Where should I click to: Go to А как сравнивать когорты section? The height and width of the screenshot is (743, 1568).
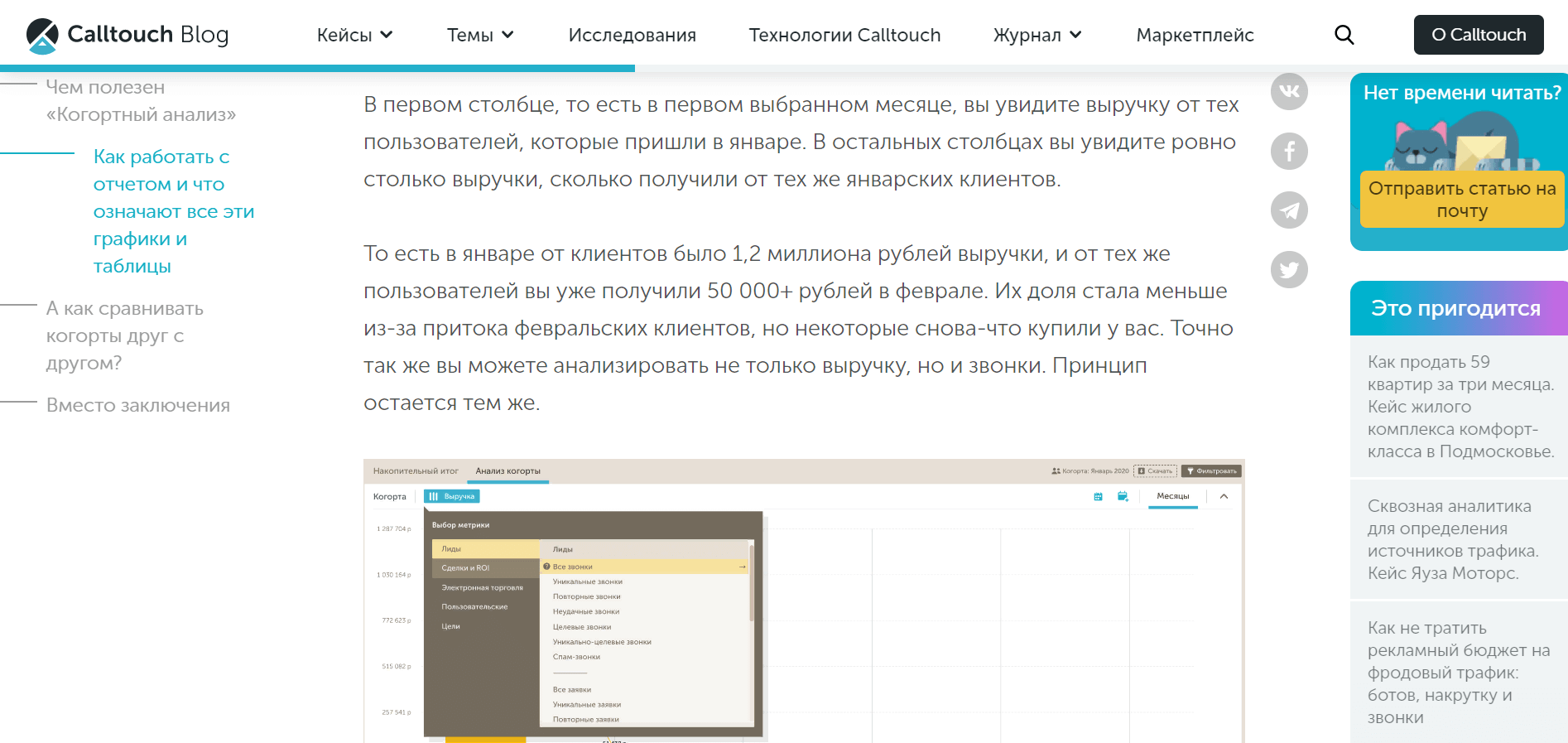tap(124, 335)
